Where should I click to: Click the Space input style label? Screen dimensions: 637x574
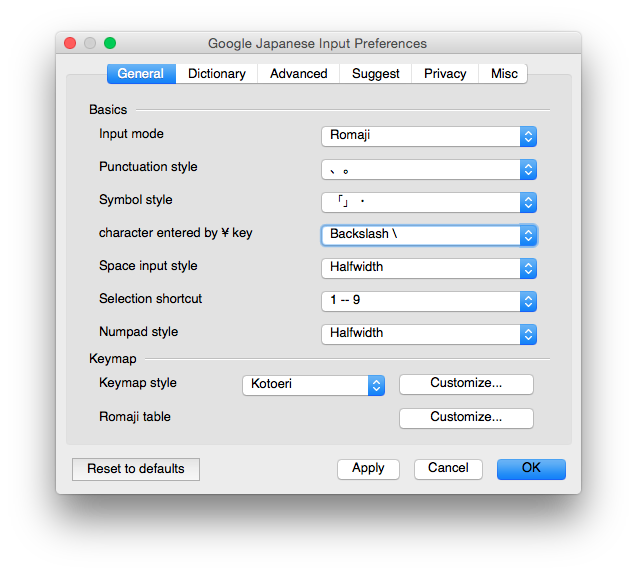(x=148, y=266)
